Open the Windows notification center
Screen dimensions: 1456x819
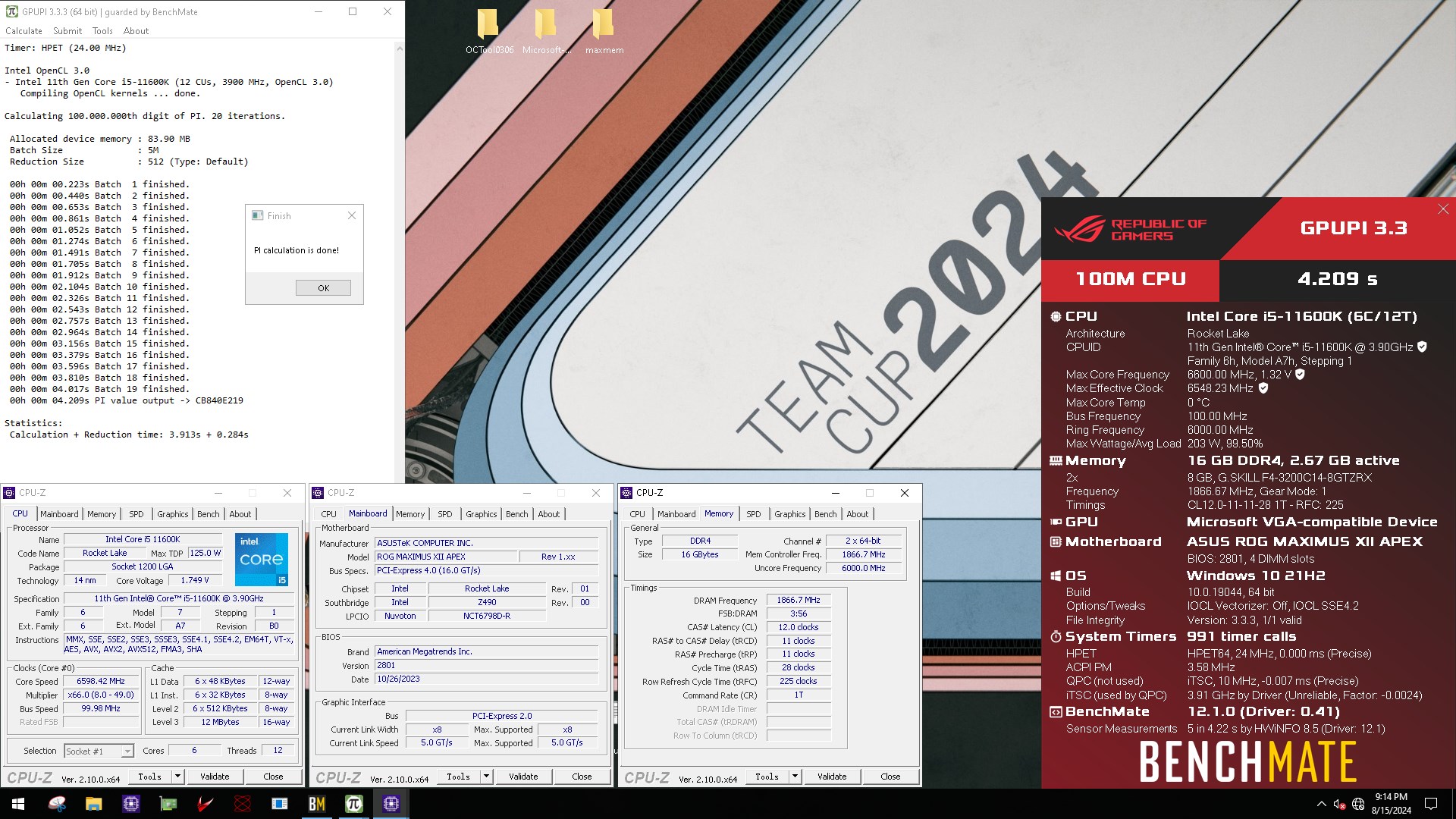(1431, 804)
